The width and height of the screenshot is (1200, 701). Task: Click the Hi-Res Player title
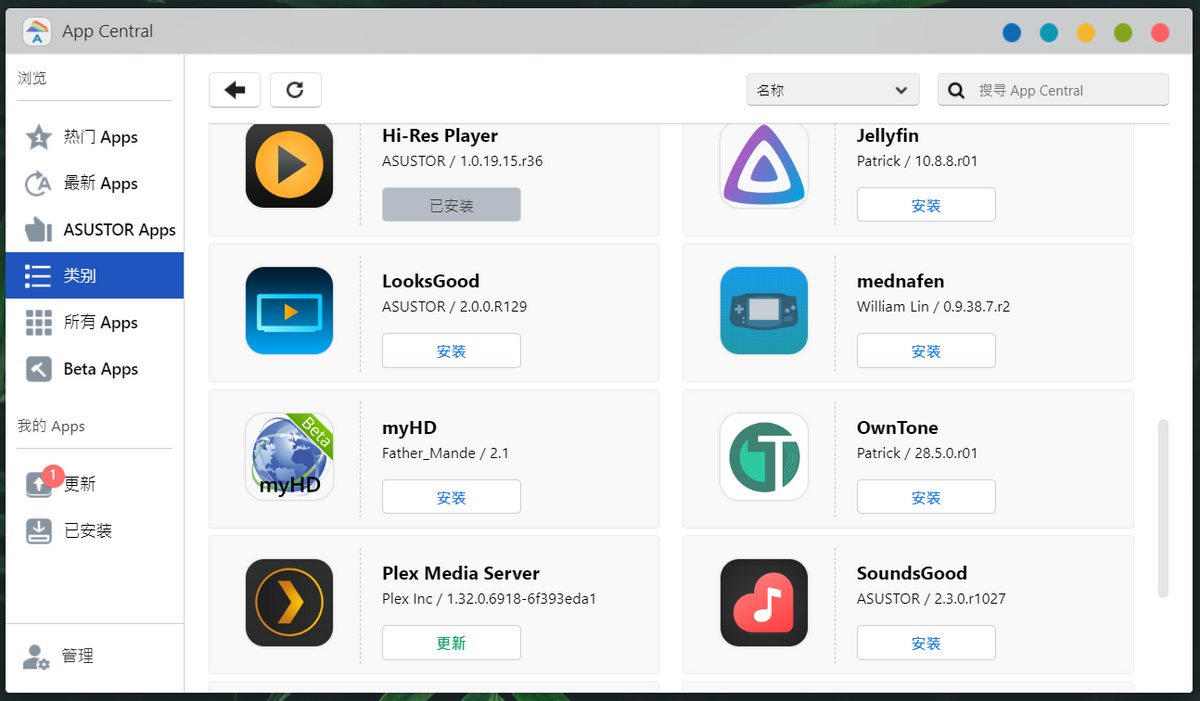tap(440, 135)
